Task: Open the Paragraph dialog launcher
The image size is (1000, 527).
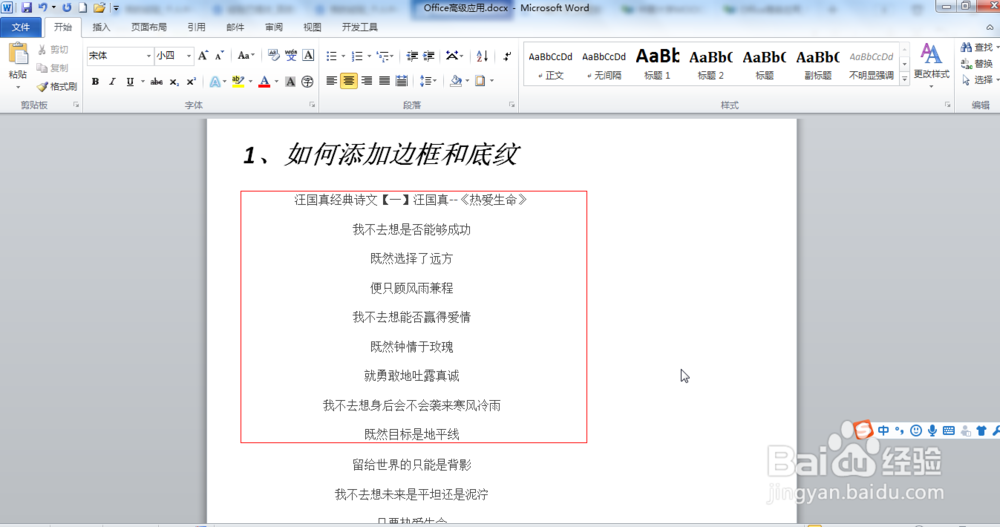Action: [x=511, y=105]
